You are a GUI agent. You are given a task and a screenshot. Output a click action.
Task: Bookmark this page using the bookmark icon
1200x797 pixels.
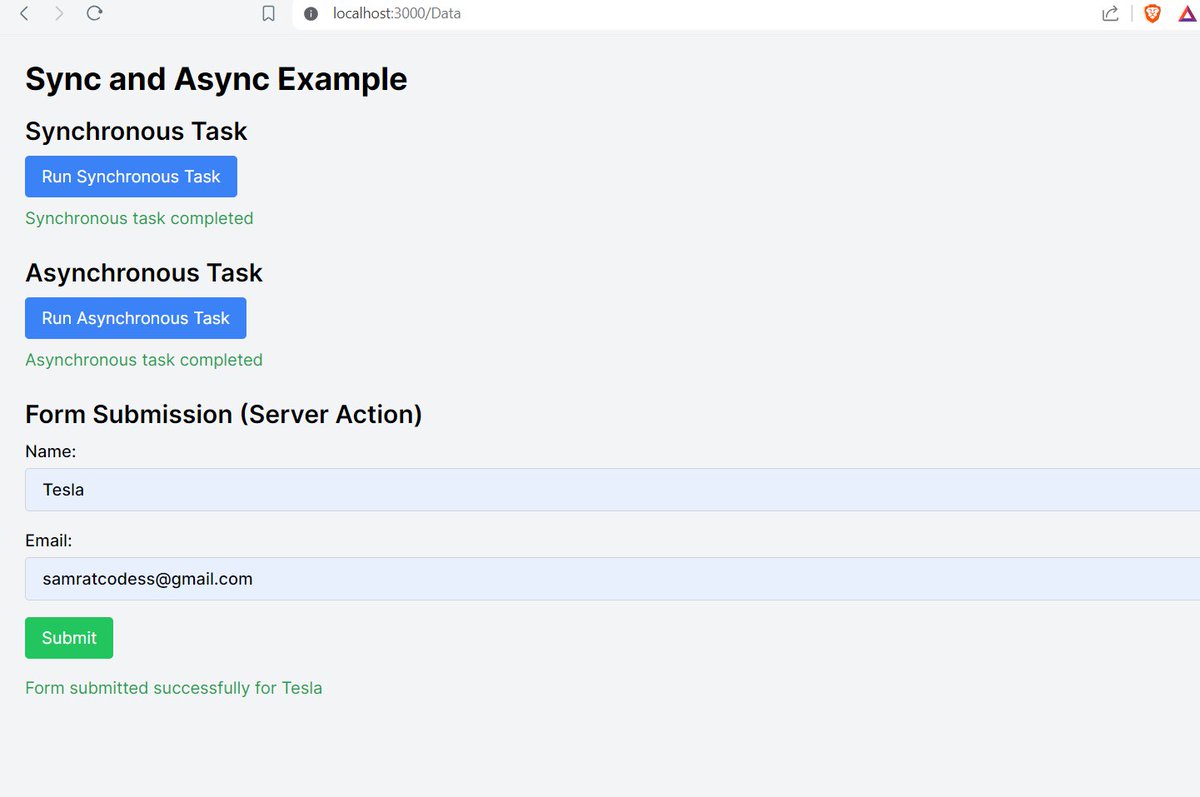[268, 14]
